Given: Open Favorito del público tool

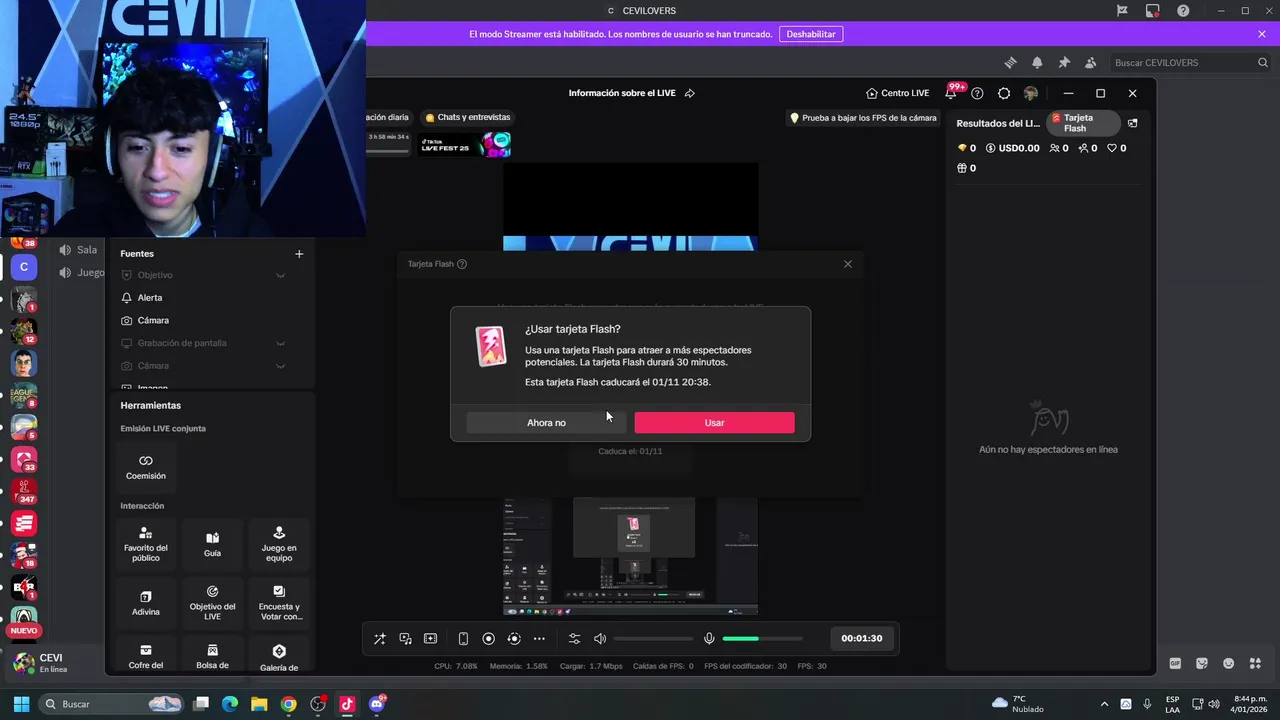Looking at the screenshot, I should (146, 544).
